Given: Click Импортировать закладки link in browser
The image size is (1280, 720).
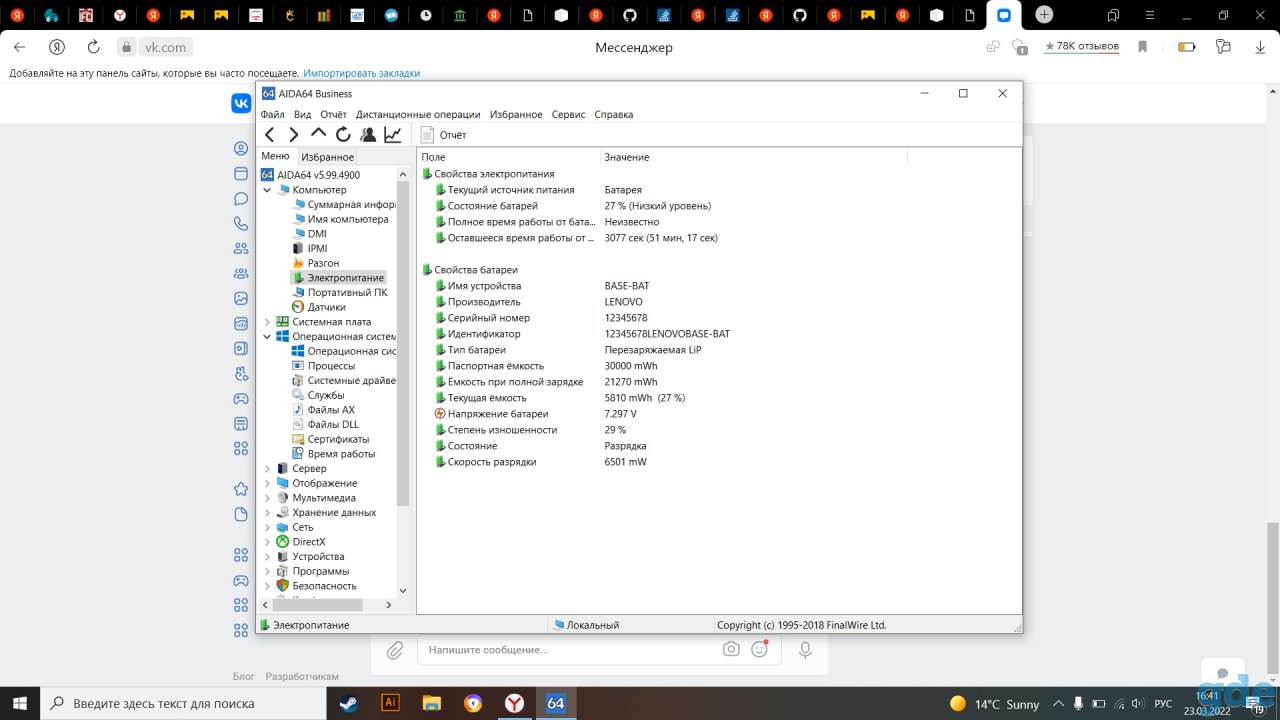Looking at the screenshot, I should coord(362,73).
